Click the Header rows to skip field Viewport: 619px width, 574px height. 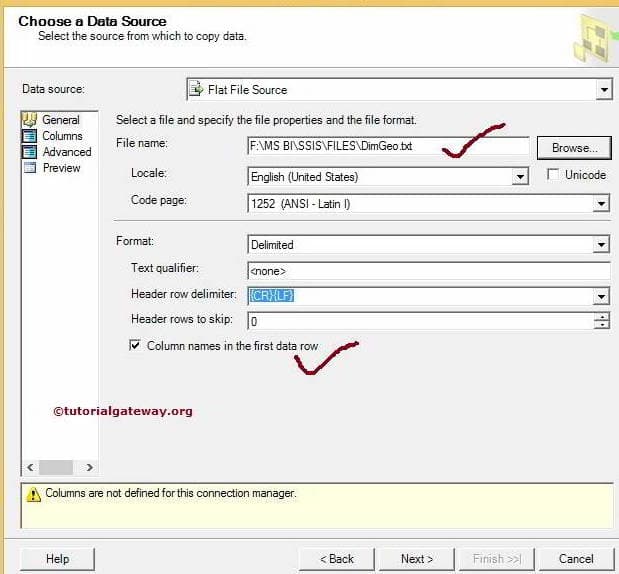[420, 321]
